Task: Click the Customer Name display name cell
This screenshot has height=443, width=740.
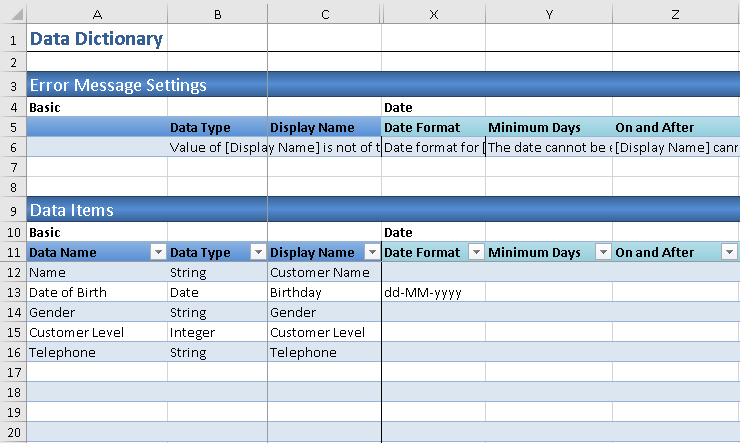Action: 324,273
